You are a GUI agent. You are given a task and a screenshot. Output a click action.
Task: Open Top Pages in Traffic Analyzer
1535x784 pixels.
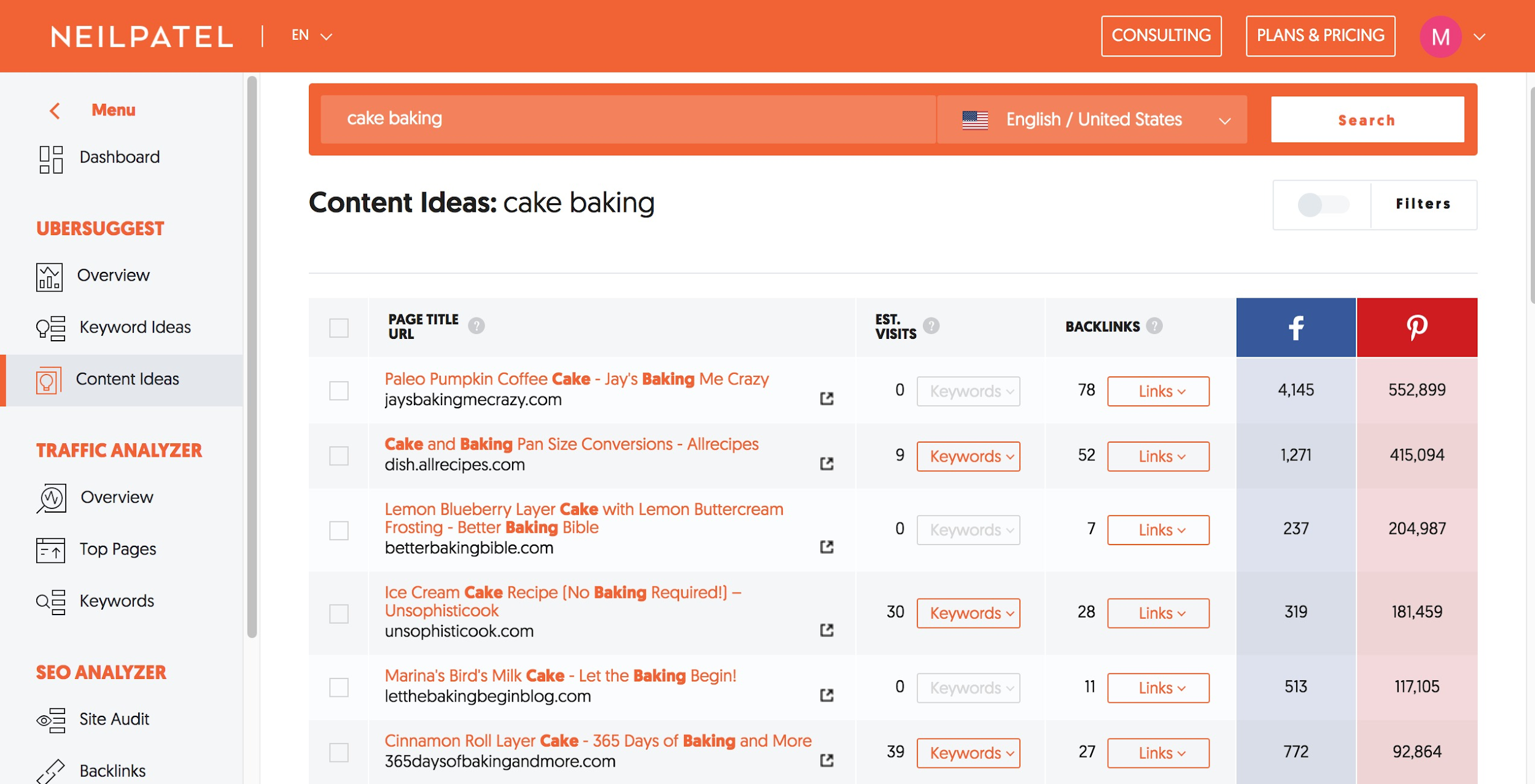tap(118, 549)
